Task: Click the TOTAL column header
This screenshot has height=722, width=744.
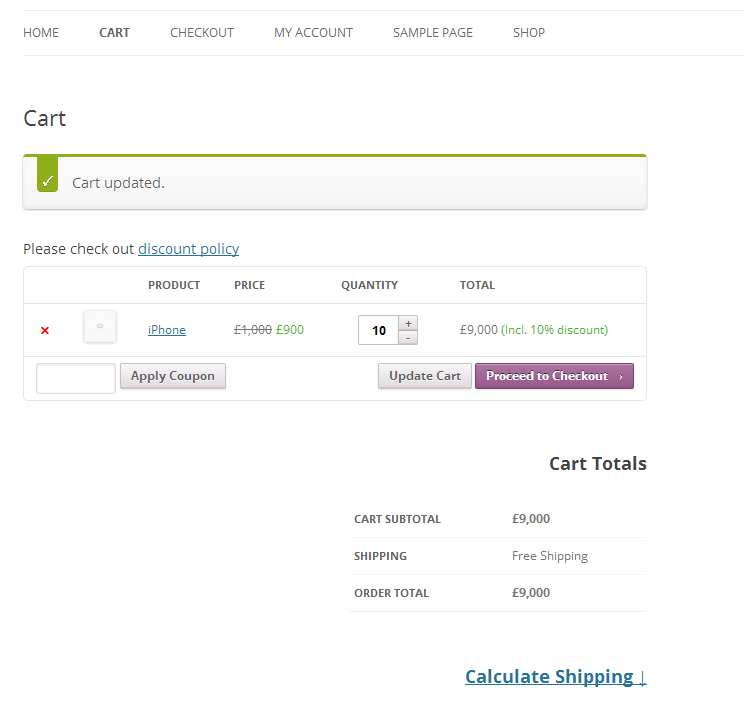Action: [477, 285]
